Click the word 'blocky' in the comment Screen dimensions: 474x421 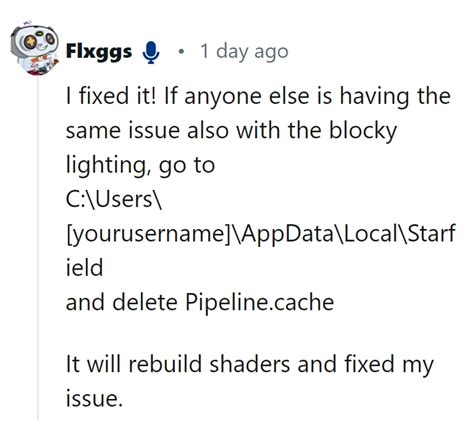tap(363, 131)
